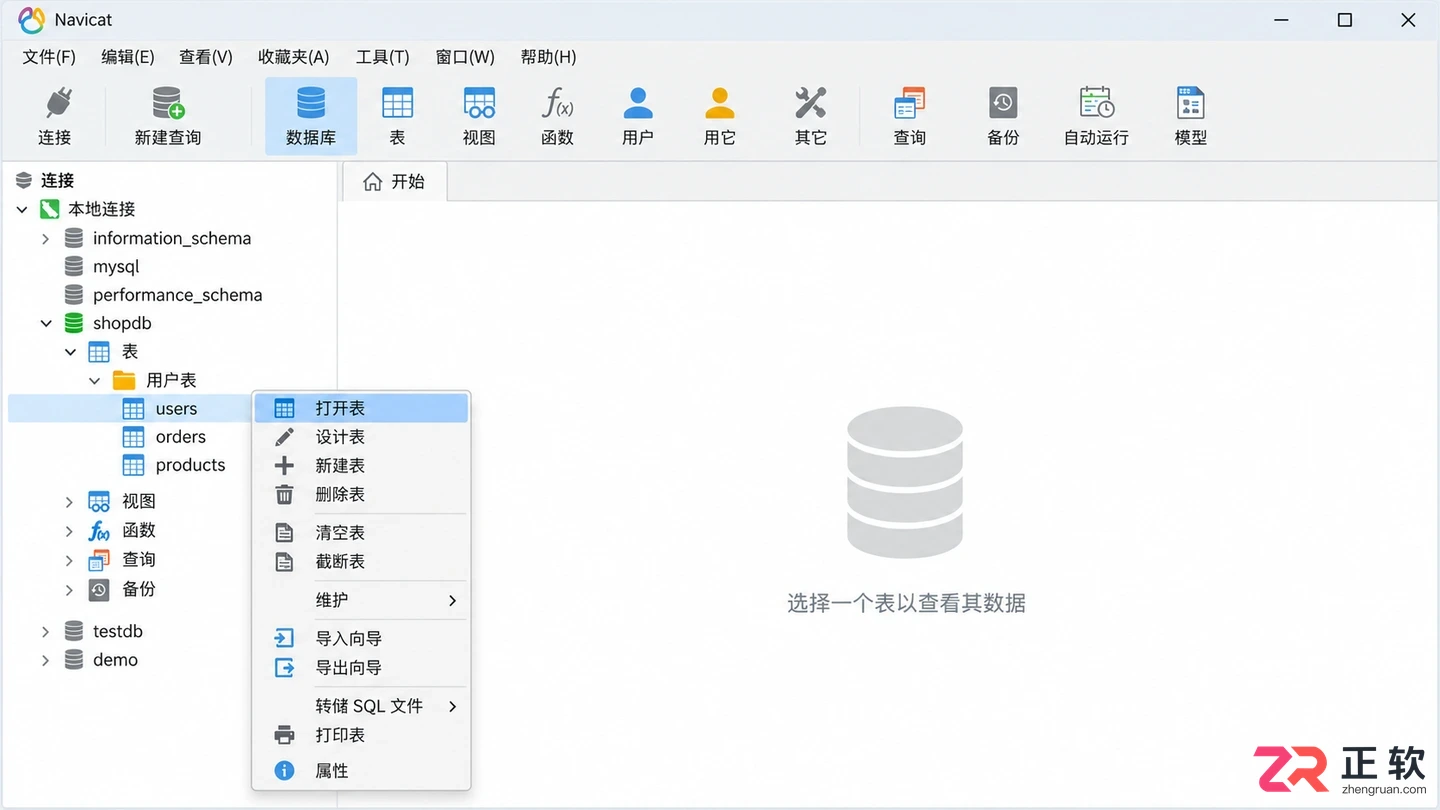Choose 属性 from the context menu
Viewport: 1440px width, 810px height.
pyautogui.click(x=361, y=771)
